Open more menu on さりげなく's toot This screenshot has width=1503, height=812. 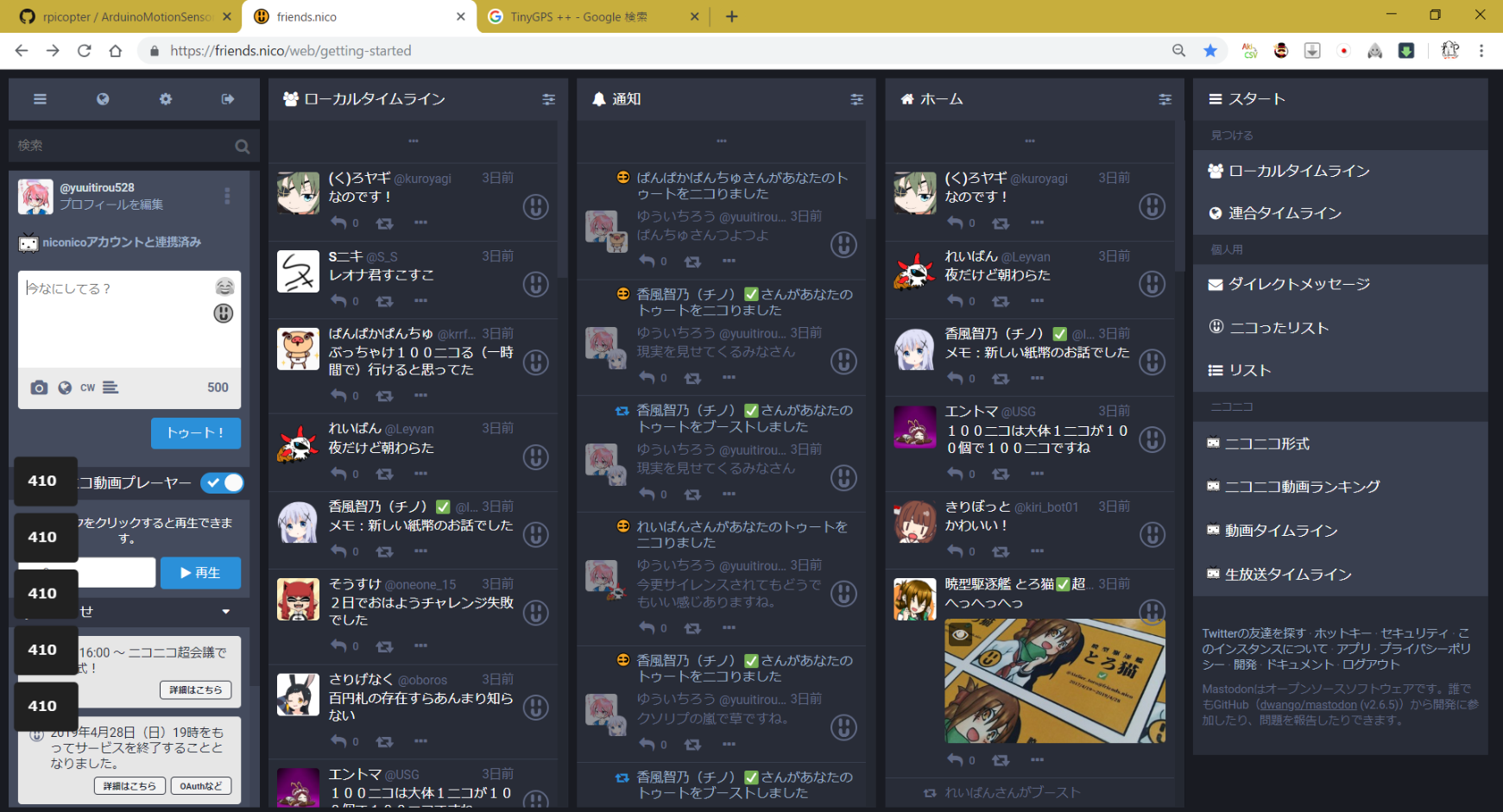click(x=420, y=741)
